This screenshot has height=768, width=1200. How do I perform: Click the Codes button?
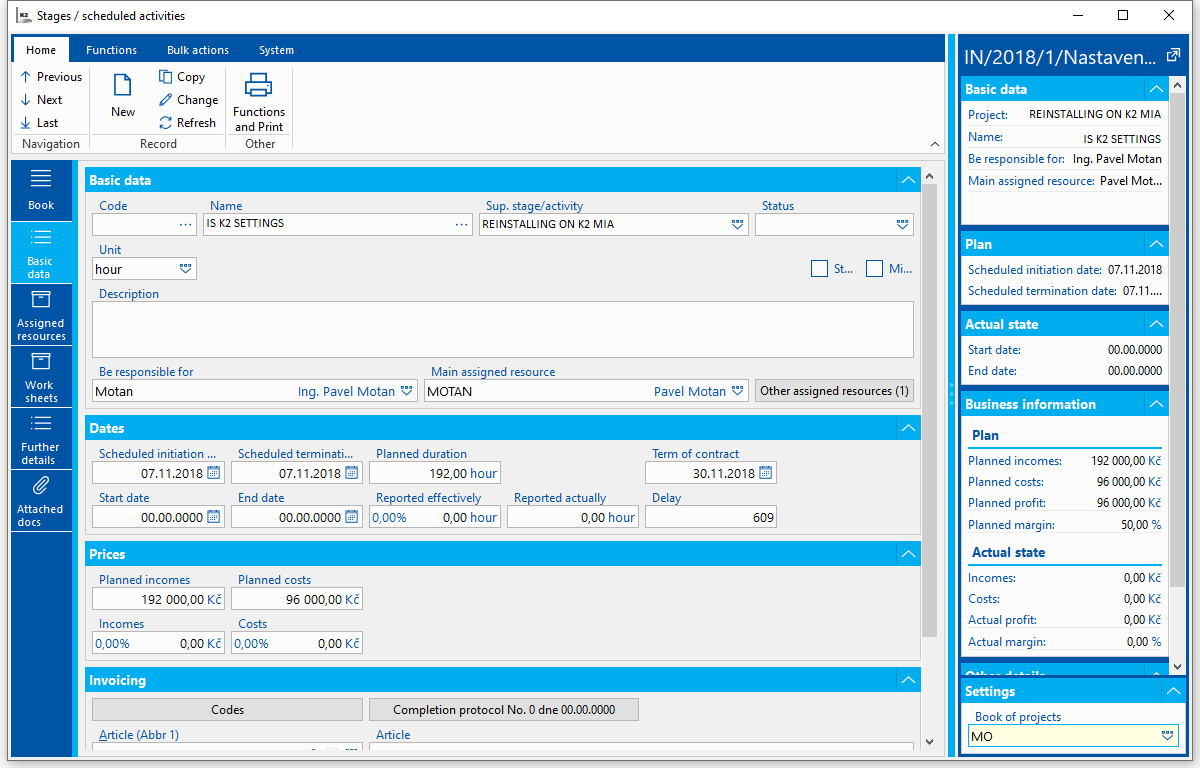pyautogui.click(x=227, y=710)
